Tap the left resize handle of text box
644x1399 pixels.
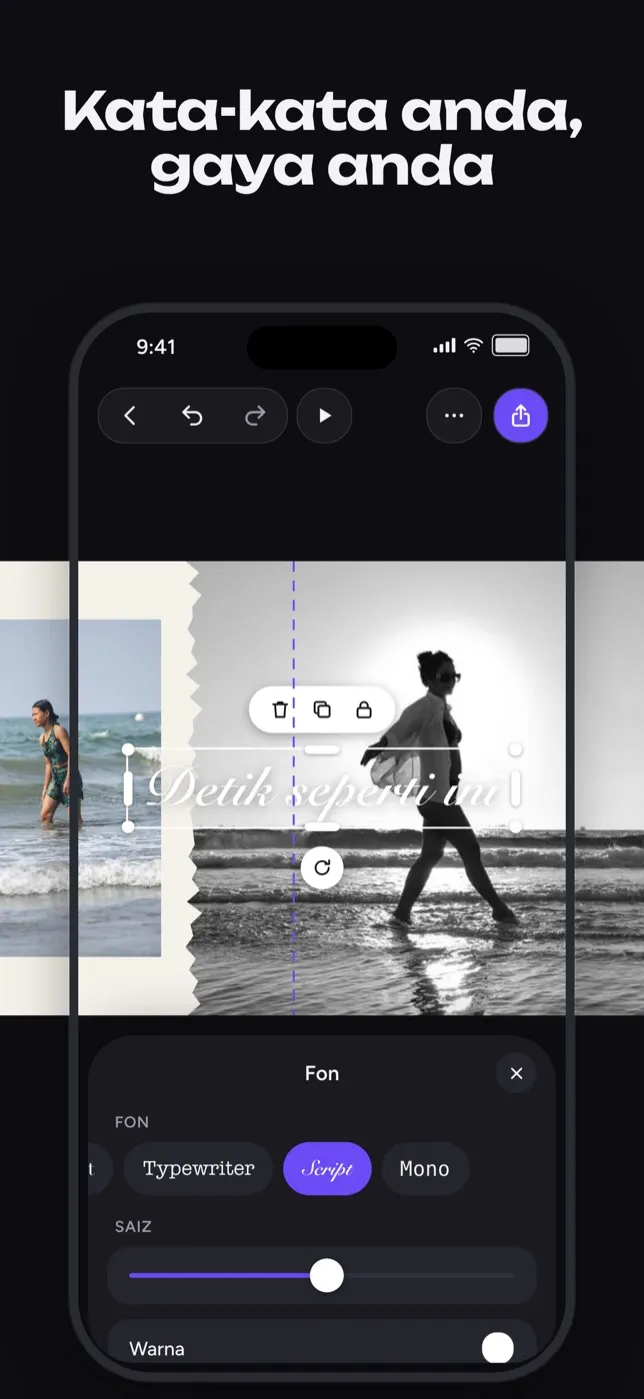click(x=128, y=788)
